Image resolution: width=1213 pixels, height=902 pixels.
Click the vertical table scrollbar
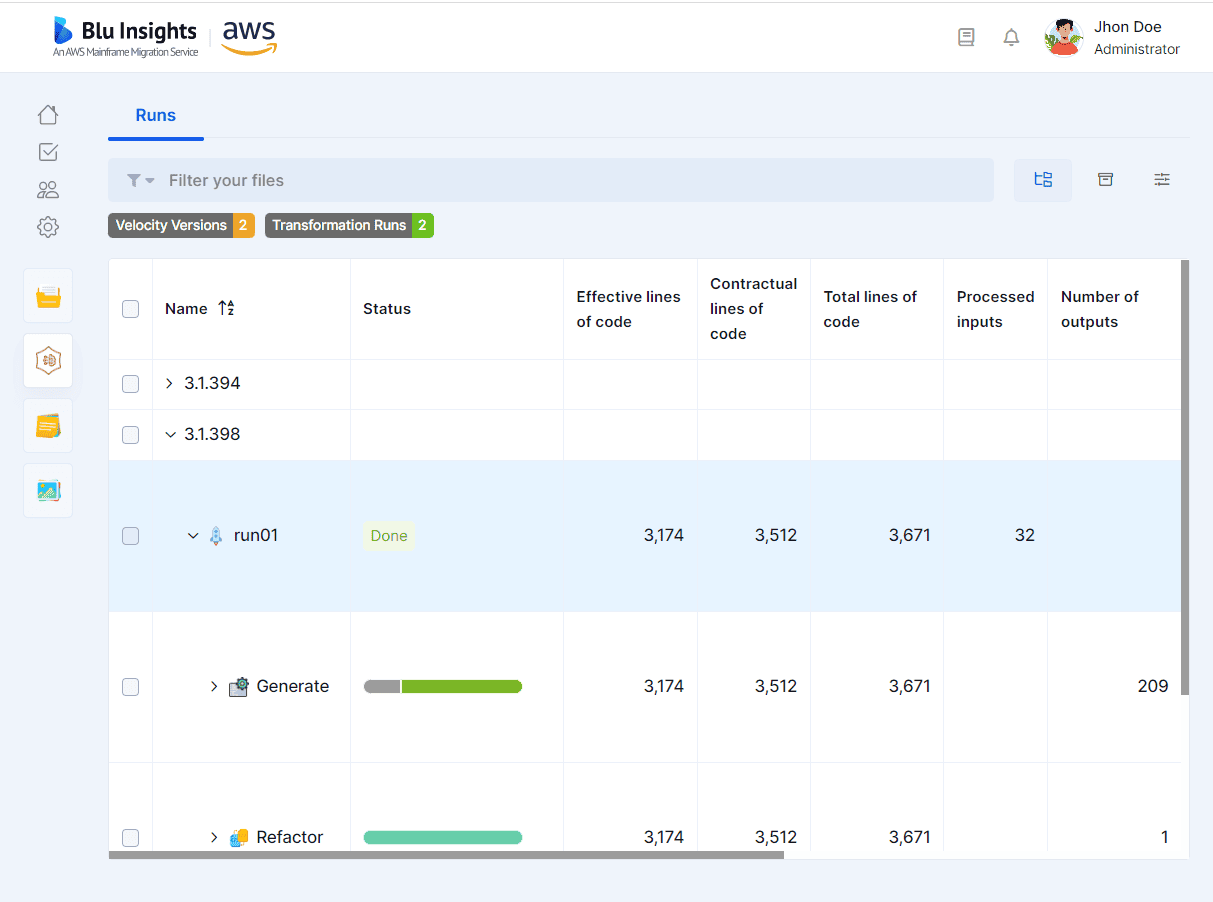[x=1185, y=478]
